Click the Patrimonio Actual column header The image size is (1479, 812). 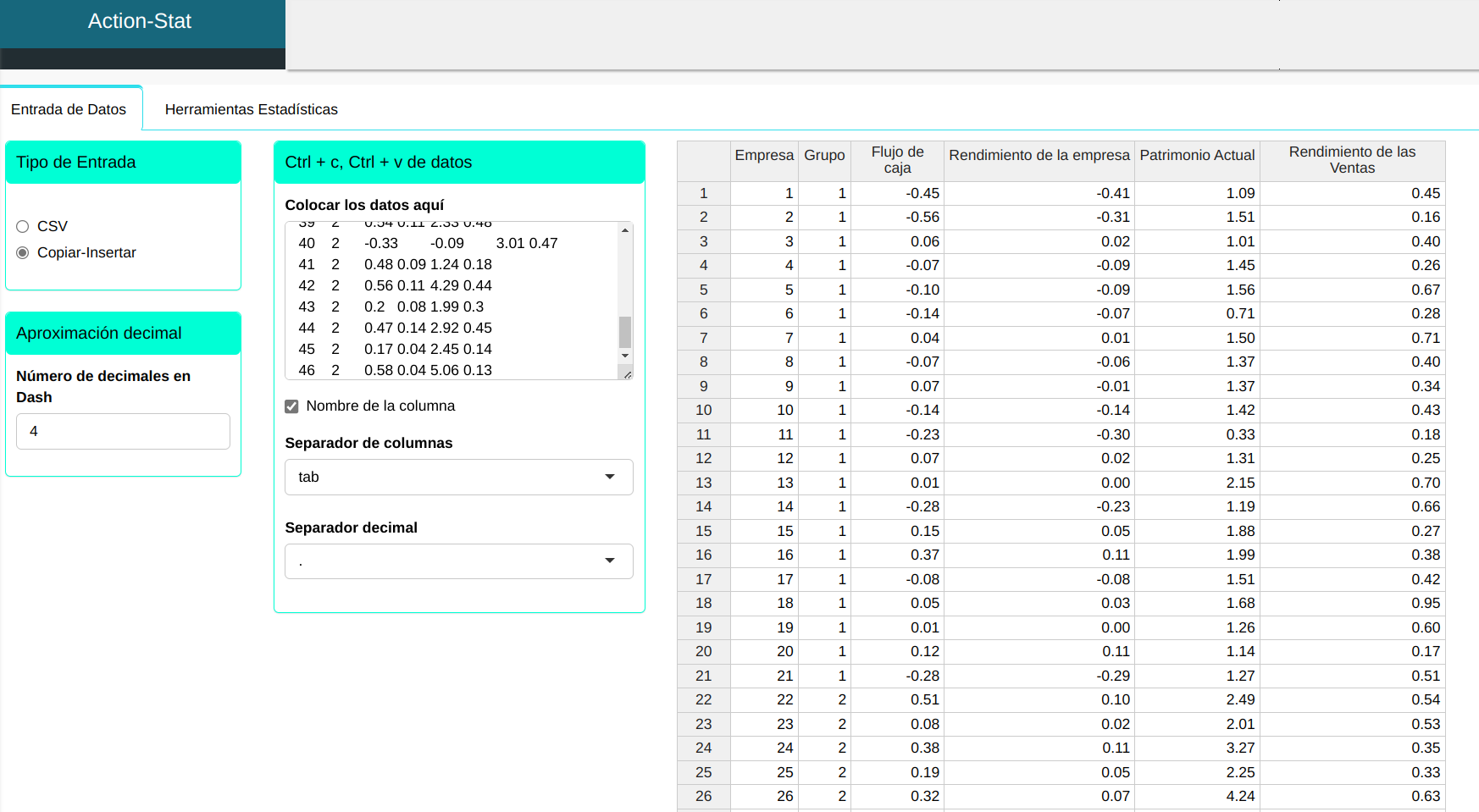(1196, 155)
